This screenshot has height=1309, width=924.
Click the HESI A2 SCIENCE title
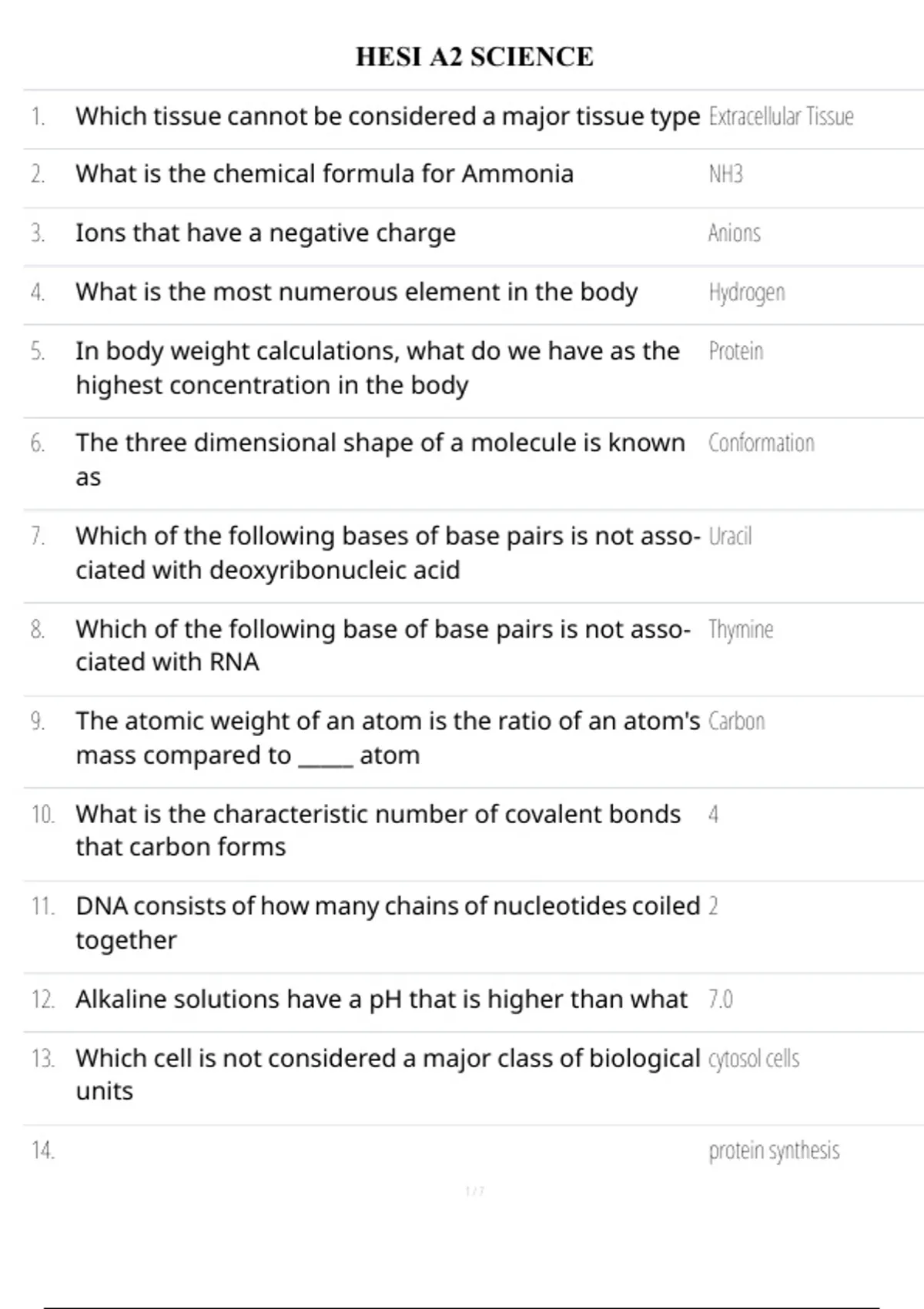[x=474, y=57]
